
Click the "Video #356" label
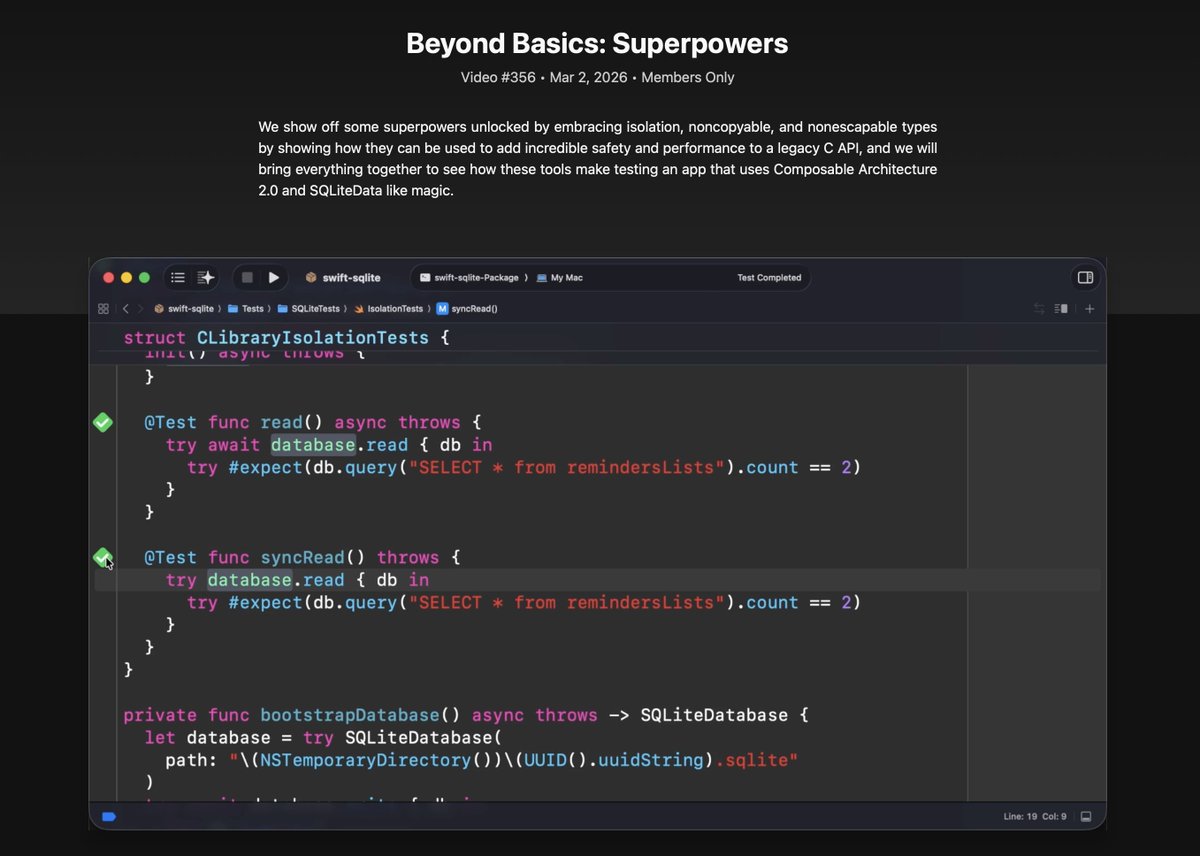coord(498,77)
